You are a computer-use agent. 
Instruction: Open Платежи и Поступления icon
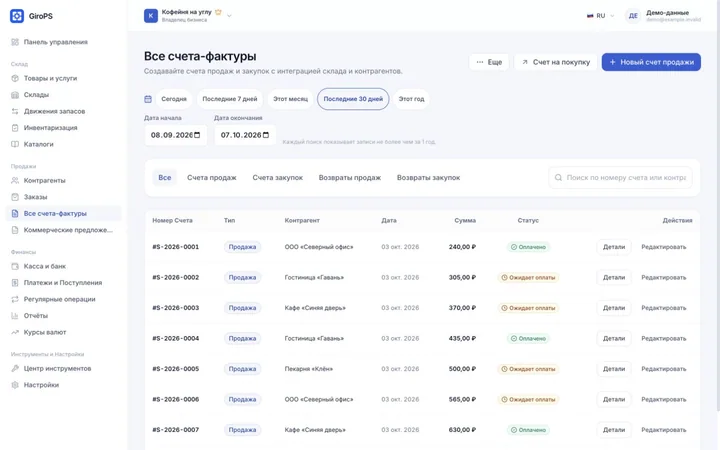tap(15, 283)
